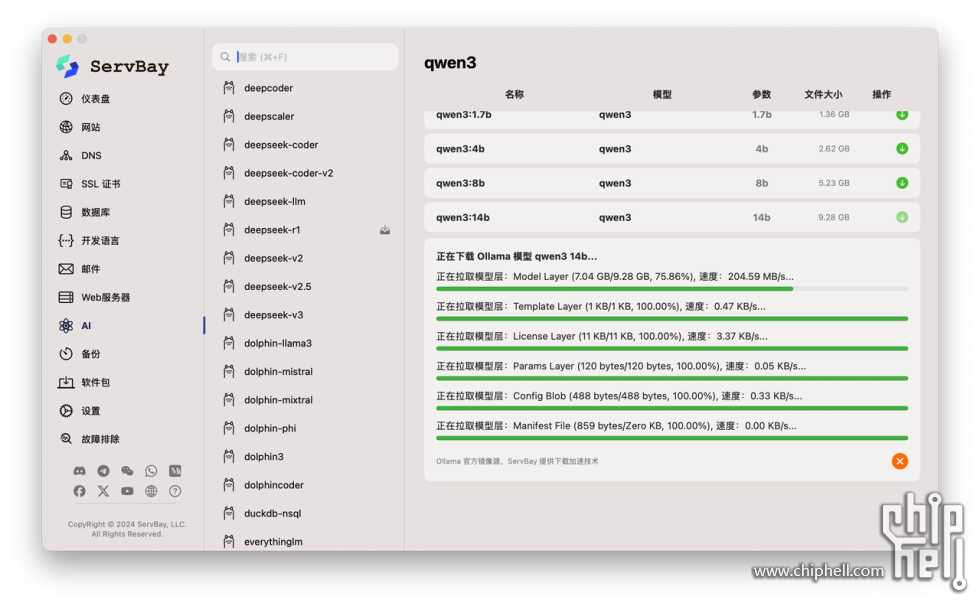Open the YouTube icon link

coord(127,491)
